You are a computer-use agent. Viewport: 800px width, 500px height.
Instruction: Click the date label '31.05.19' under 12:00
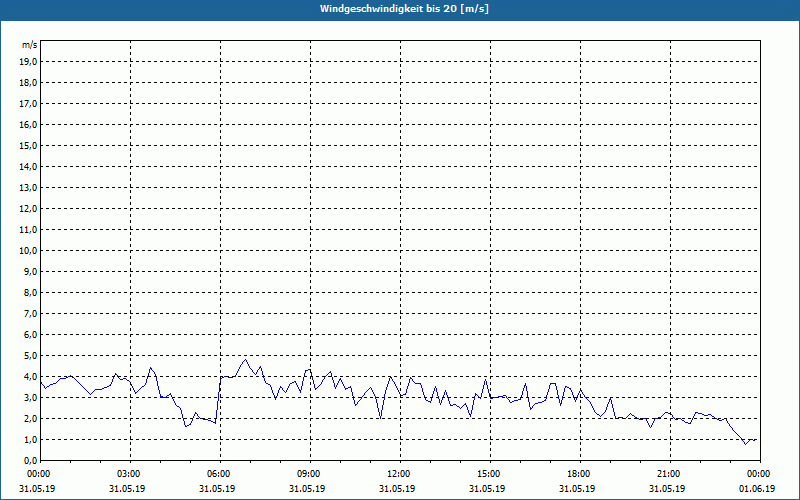[x=397, y=489]
